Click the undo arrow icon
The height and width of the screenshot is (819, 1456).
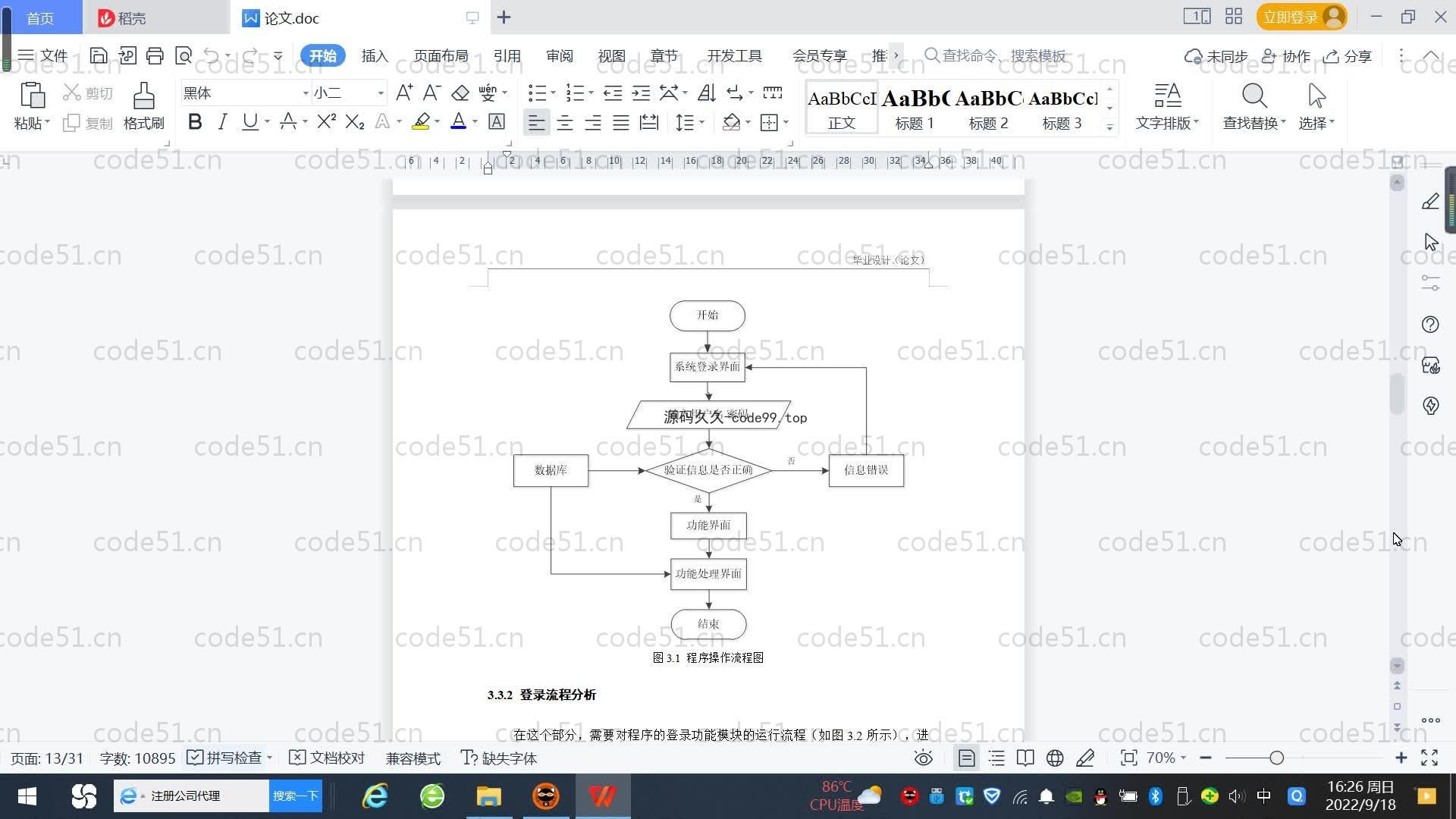click(212, 55)
